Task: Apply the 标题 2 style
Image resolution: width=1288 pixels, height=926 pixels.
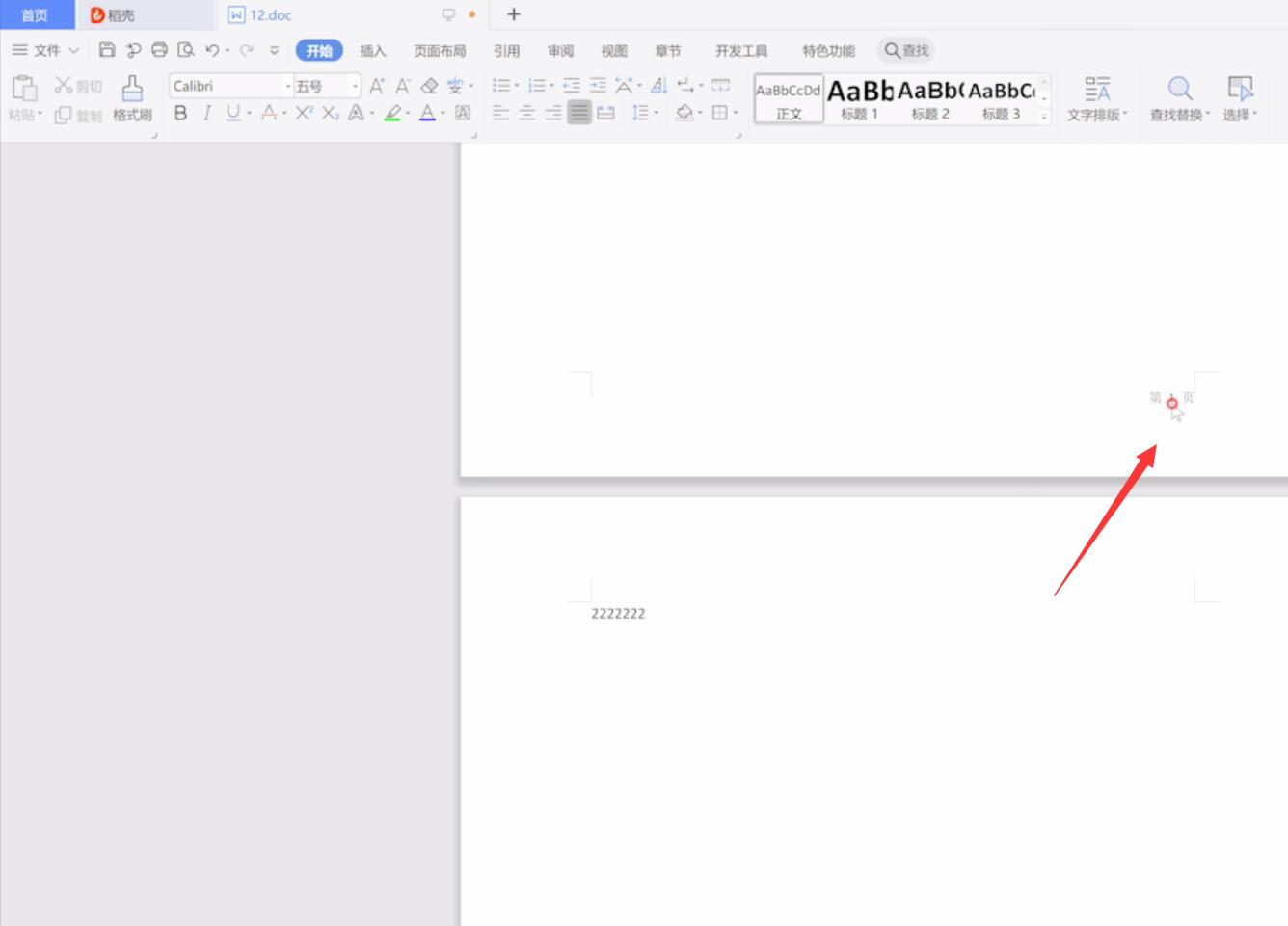Action: pyautogui.click(x=930, y=99)
